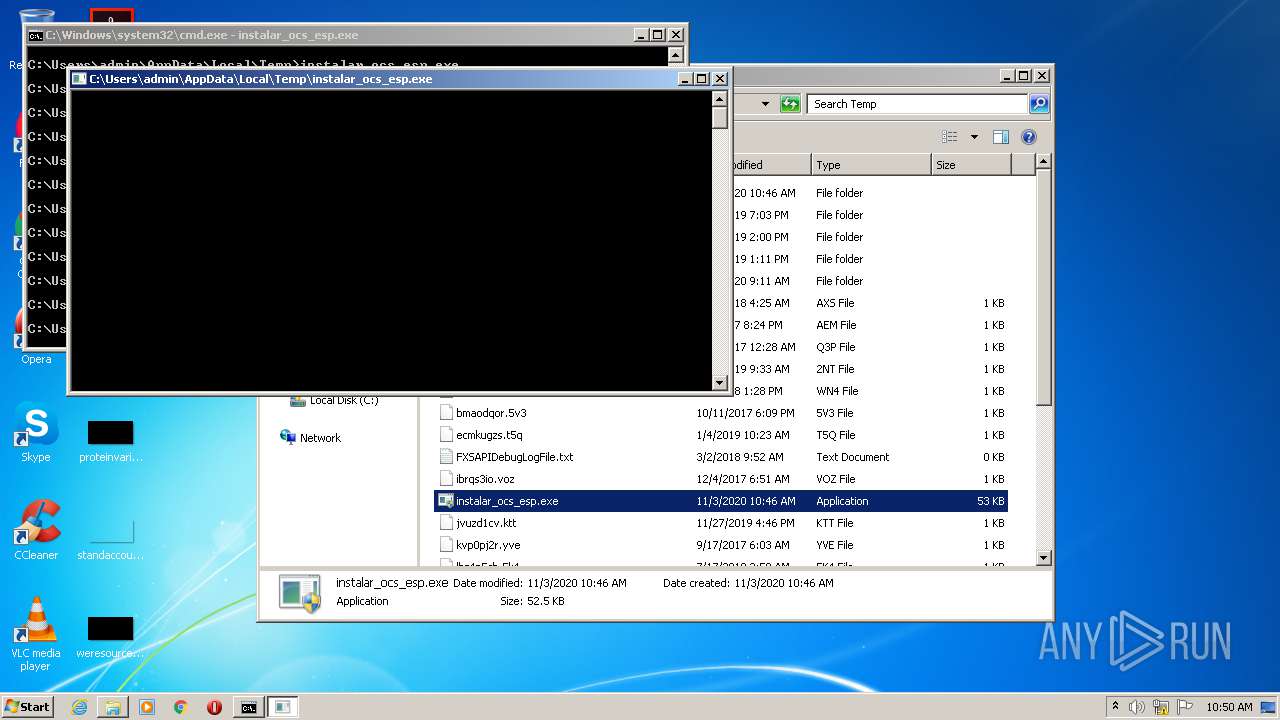Click scroll up arrow in instalar_ocs_esp console
This screenshot has width=1280, height=720.
[719, 99]
